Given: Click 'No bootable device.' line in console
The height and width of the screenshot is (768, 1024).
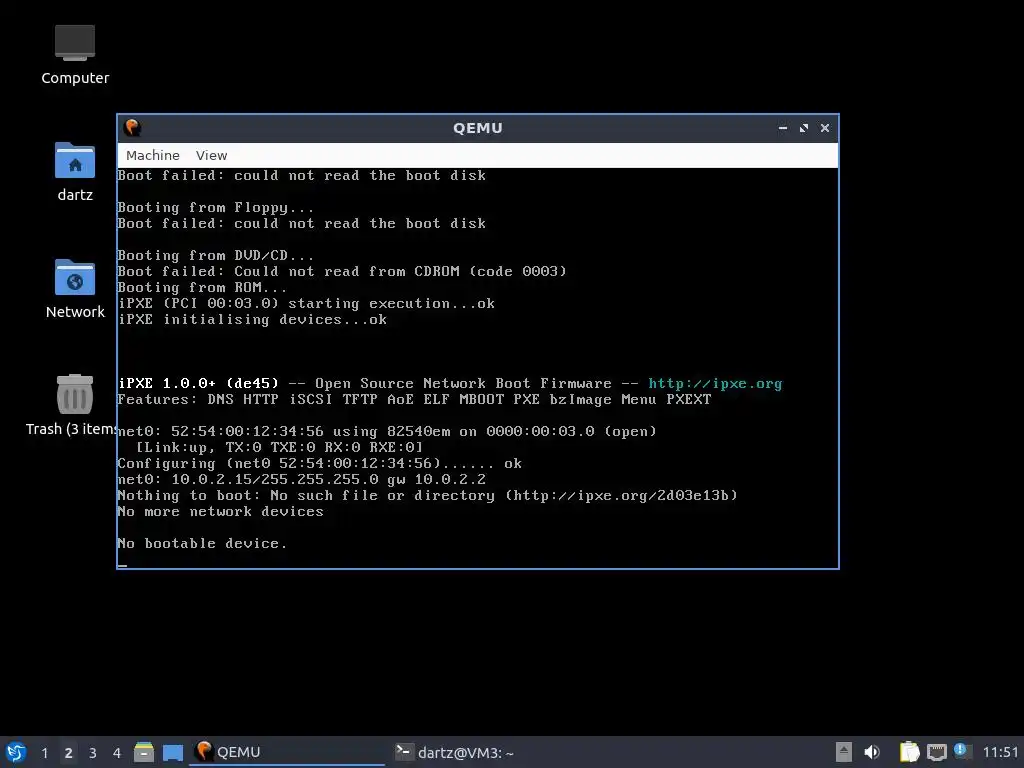Looking at the screenshot, I should coord(202,543).
